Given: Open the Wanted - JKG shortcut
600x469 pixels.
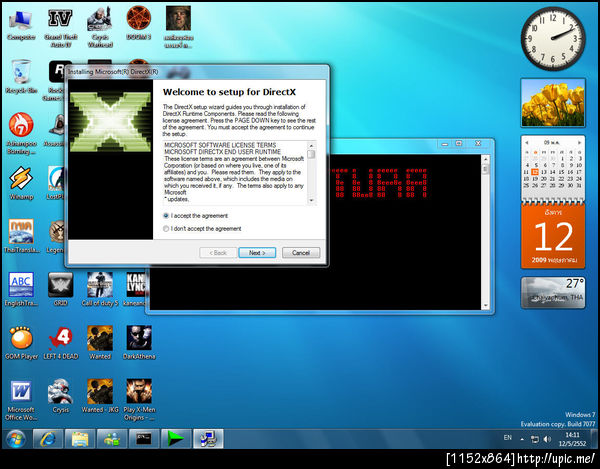Looking at the screenshot, I should click(100, 396).
